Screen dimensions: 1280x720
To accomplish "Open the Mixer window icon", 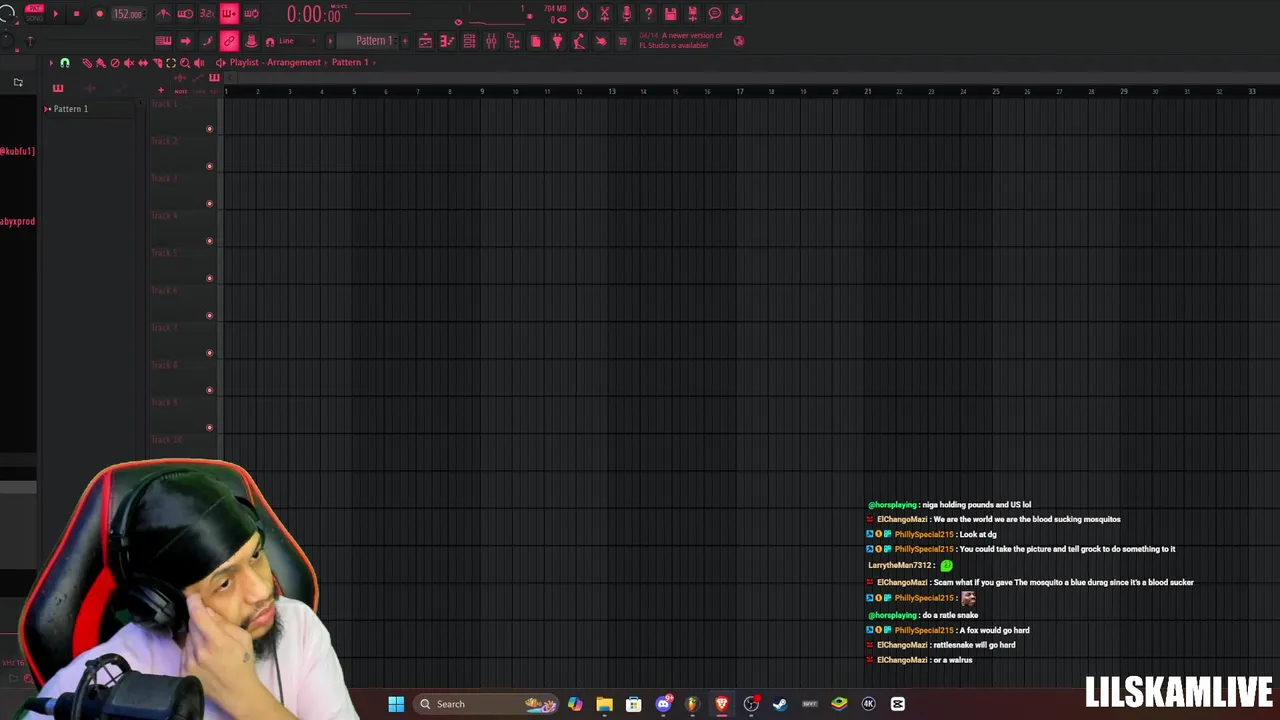I will [491, 41].
